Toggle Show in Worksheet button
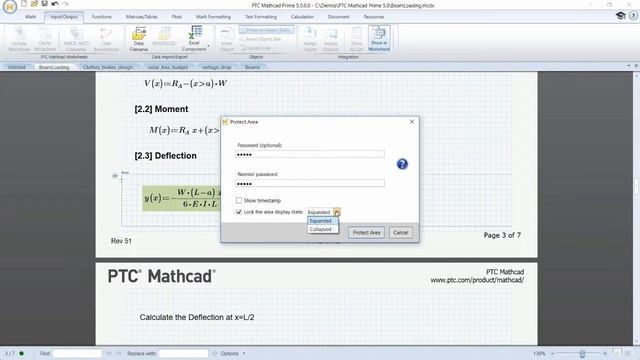This screenshot has height=360, width=640. 379,38
